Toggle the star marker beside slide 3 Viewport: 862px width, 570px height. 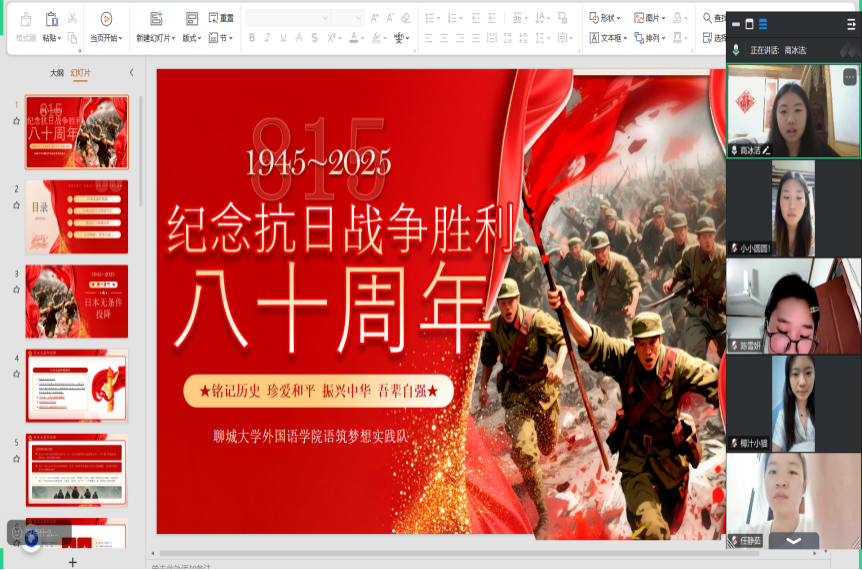[16, 290]
